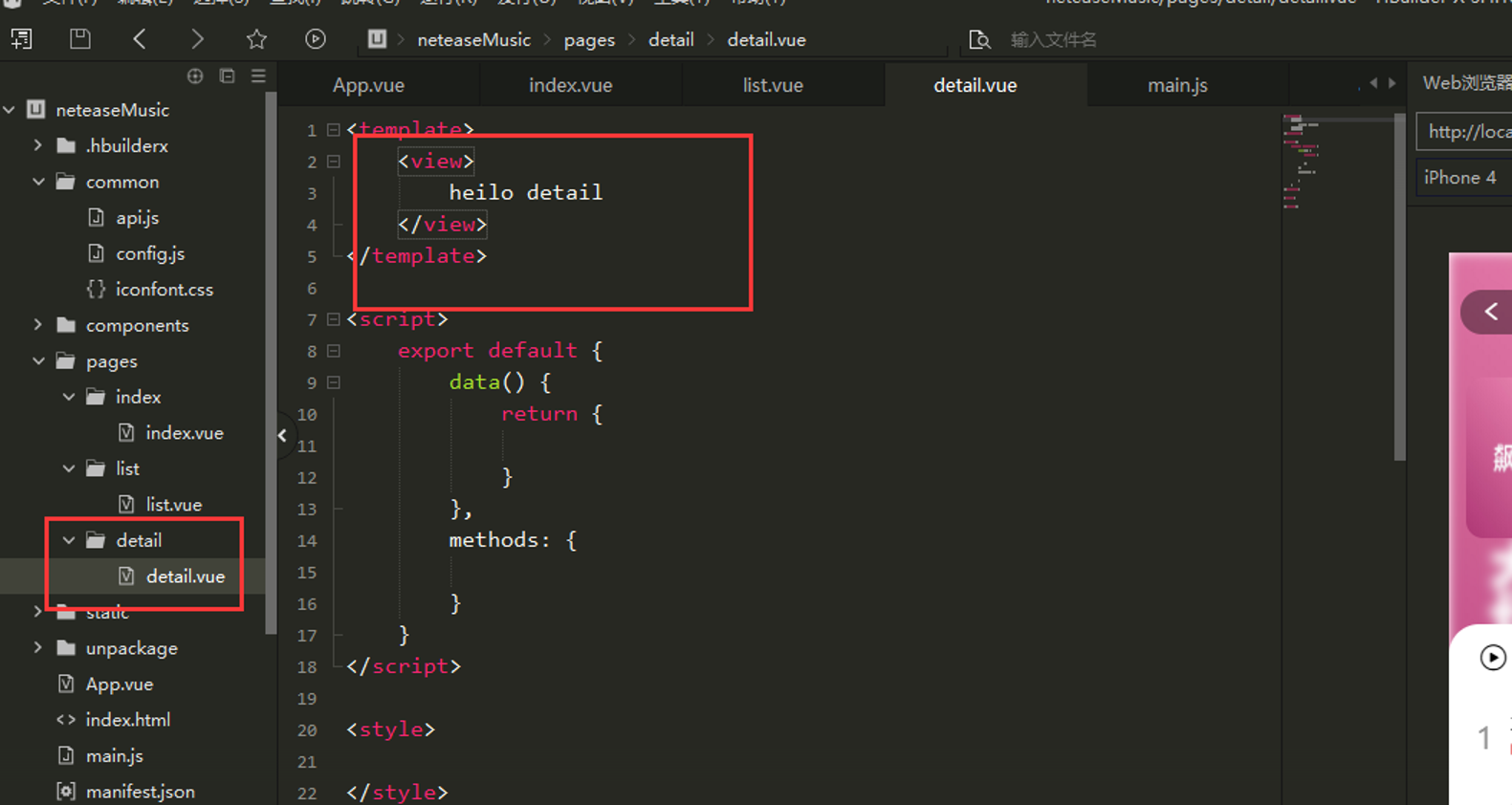The height and width of the screenshot is (805, 1512).
Task: Fold the script tag on line 7
Action: click(x=333, y=319)
